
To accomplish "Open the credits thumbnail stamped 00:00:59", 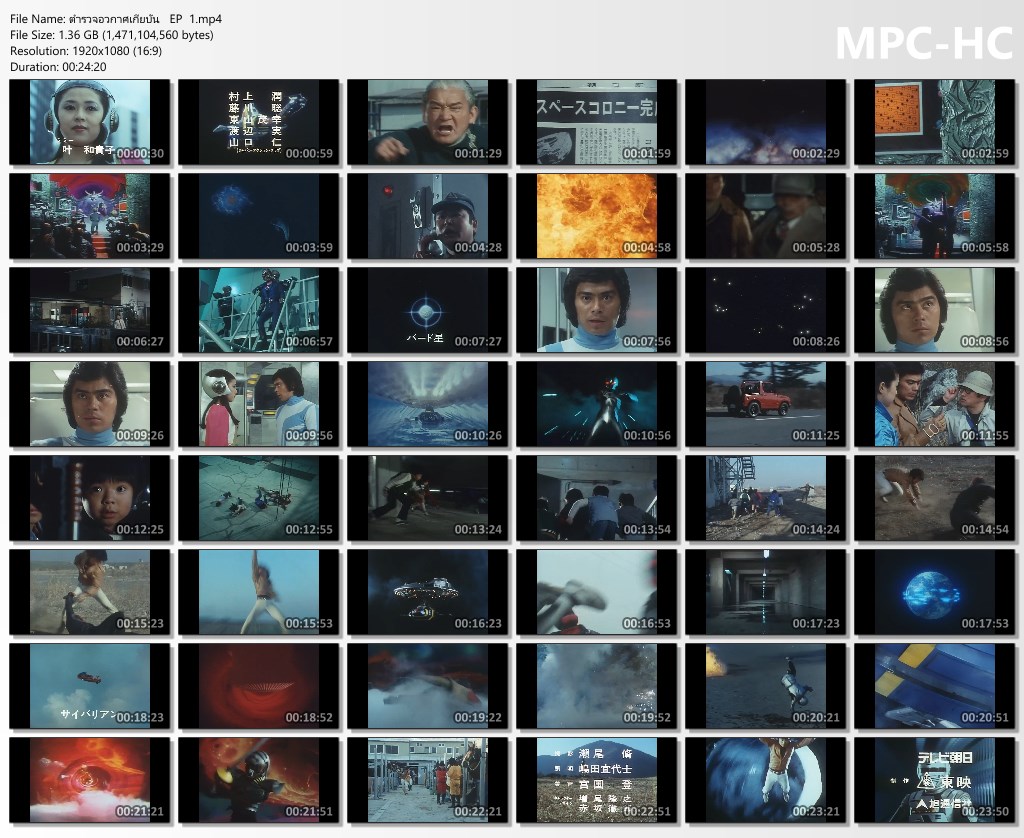I will click(259, 122).
